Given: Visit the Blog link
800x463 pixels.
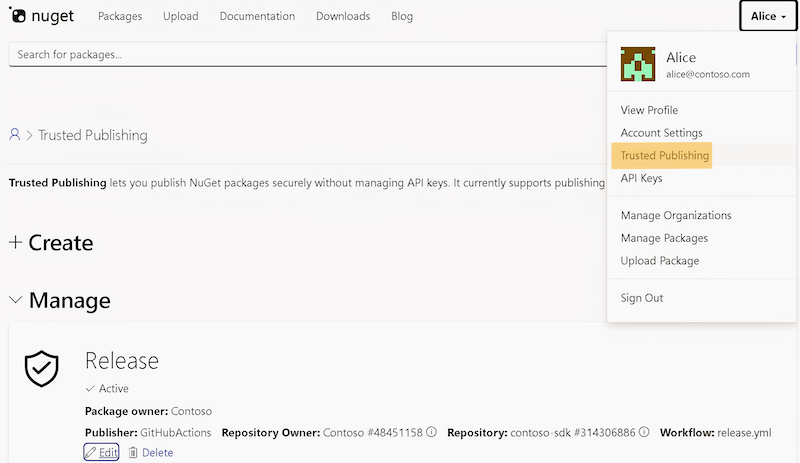Looking at the screenshot, I should [x=402, y=16].
